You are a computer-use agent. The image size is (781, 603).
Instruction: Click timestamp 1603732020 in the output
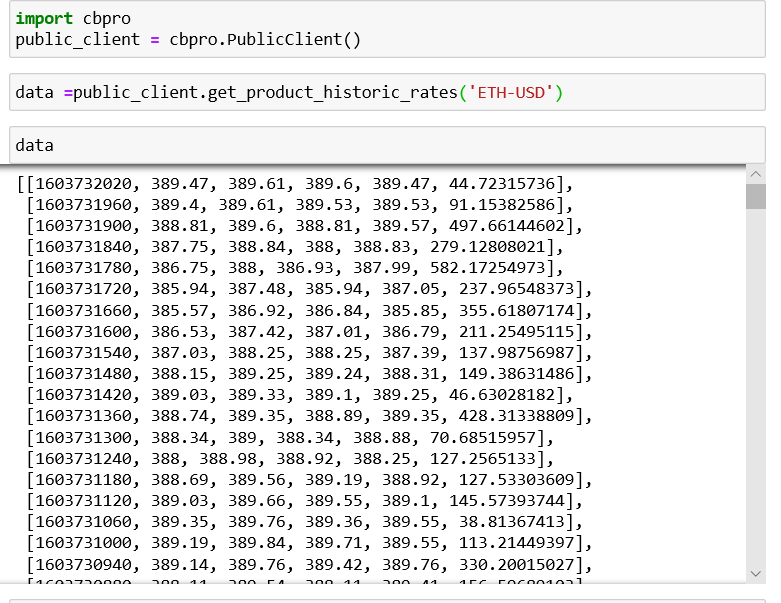point(83,184)
